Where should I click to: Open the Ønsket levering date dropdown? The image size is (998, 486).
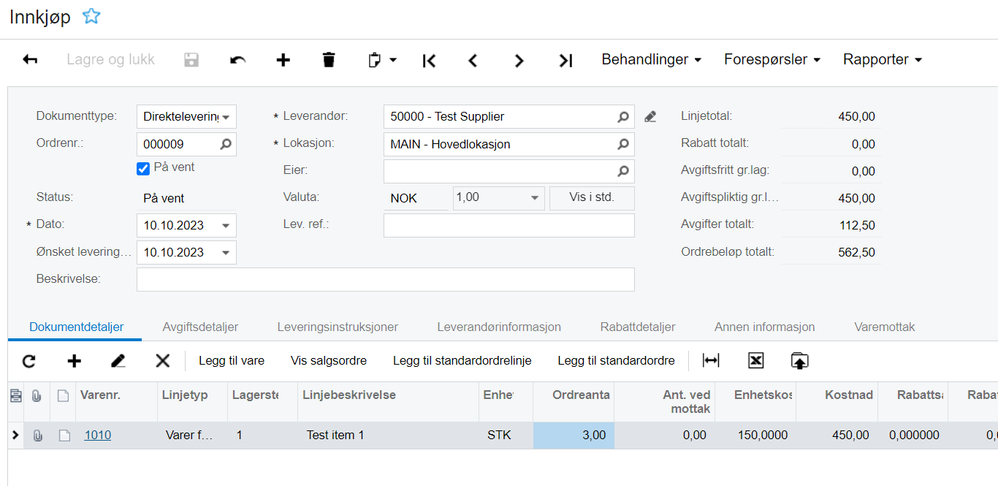click(226, 253)
